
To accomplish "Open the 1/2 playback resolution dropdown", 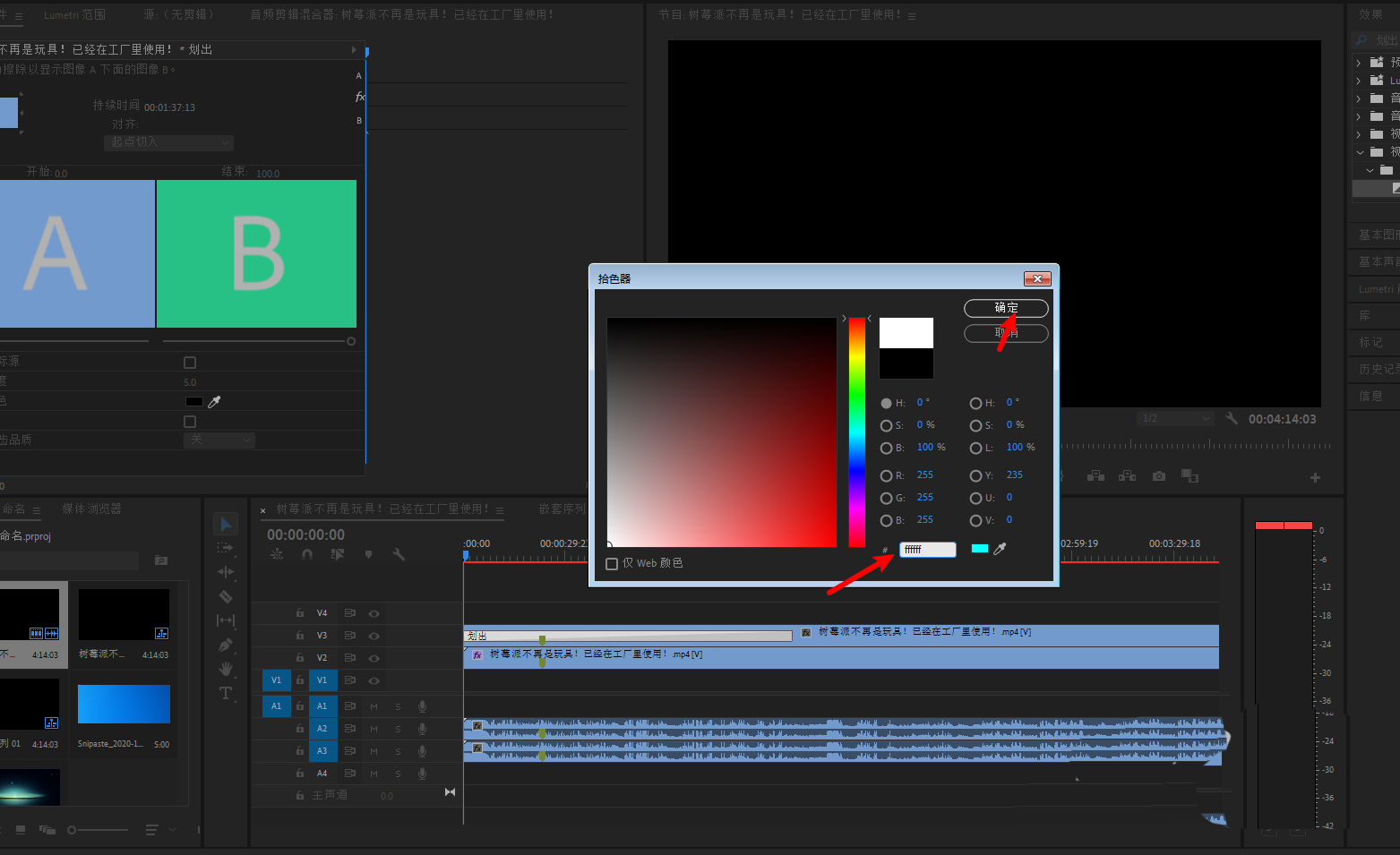I will pyautogui.click(x=1174, y=418).
